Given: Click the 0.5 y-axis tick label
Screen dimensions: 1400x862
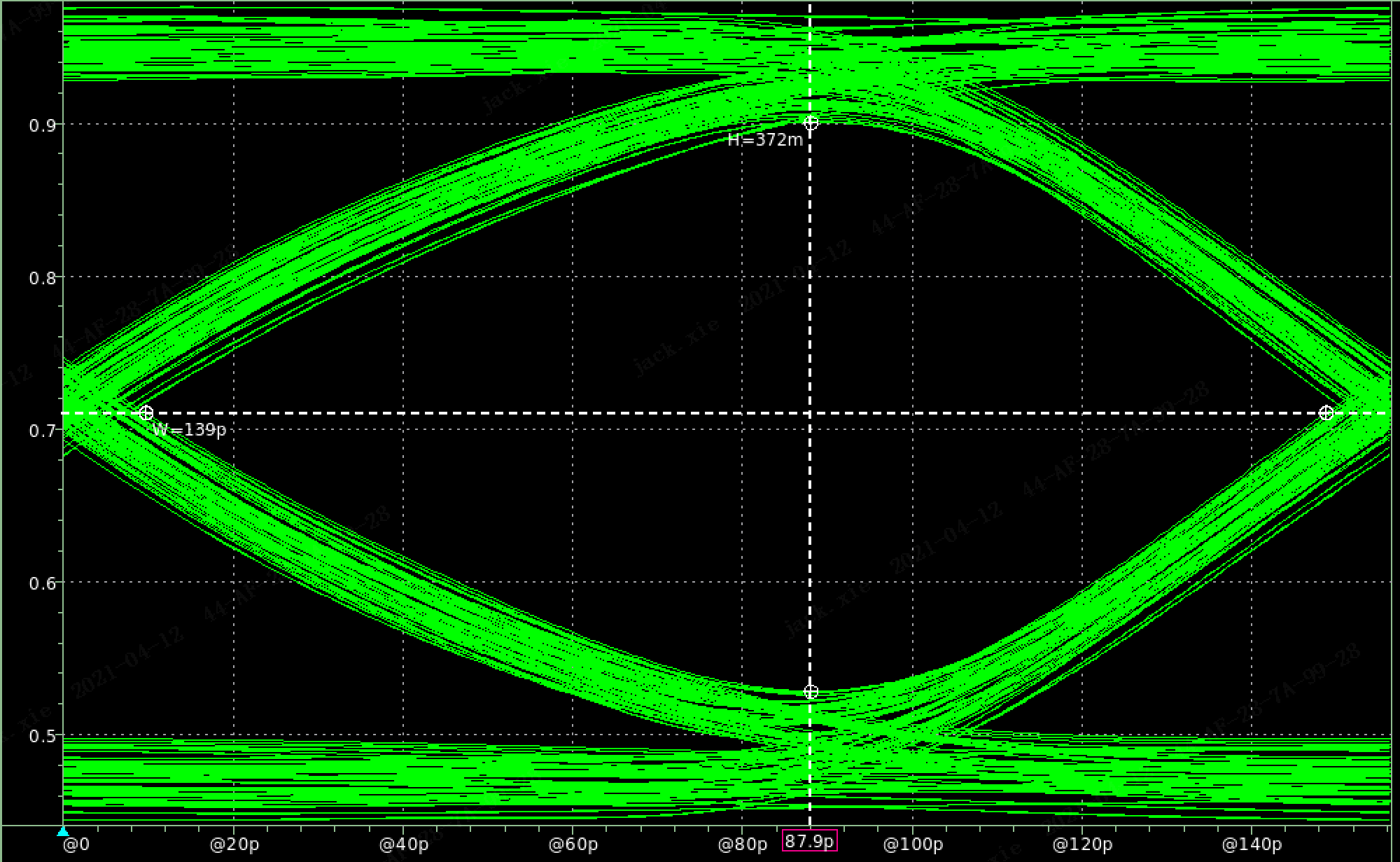Looking at the screenshot, I should (42, 736).
